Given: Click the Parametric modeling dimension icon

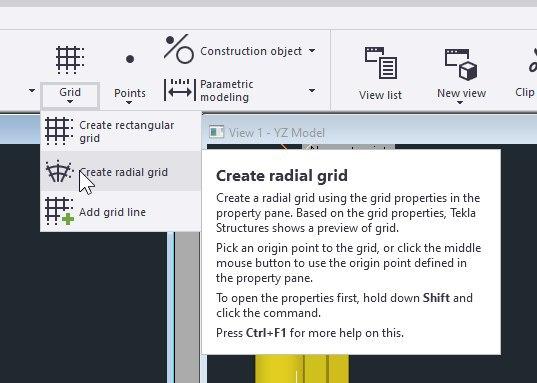Looking at the screenshot, I should pos(180,90).
